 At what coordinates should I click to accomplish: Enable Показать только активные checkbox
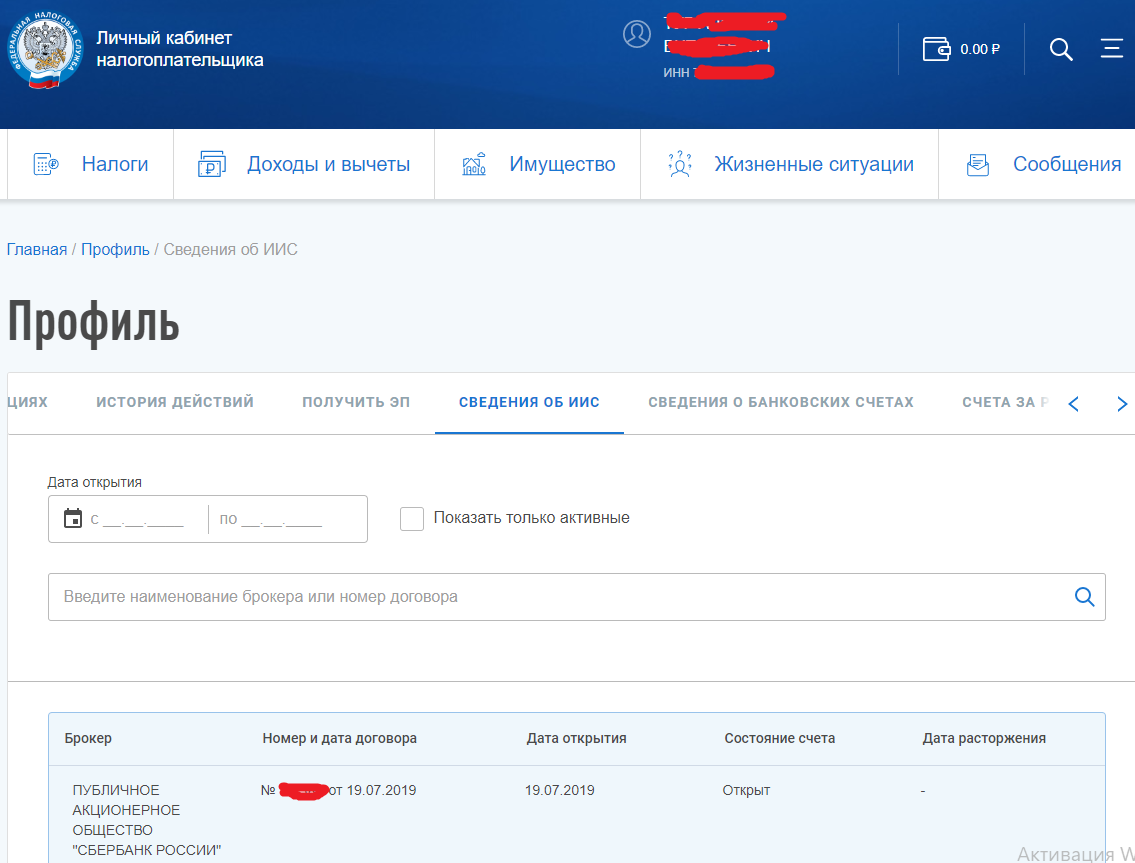pyautogui.click(x=411, y=518)
